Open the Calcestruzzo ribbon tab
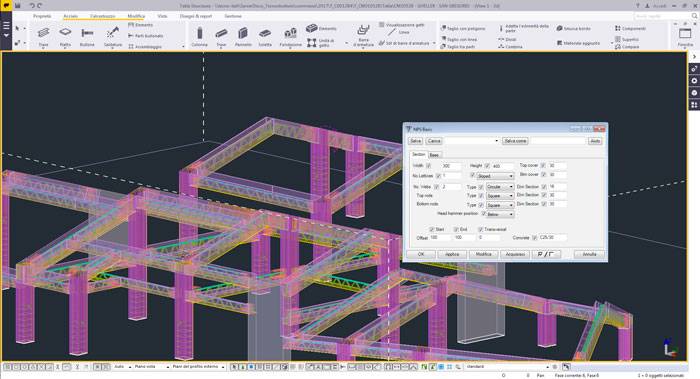Viewport: 700px width, 379px height. (103, 16)
